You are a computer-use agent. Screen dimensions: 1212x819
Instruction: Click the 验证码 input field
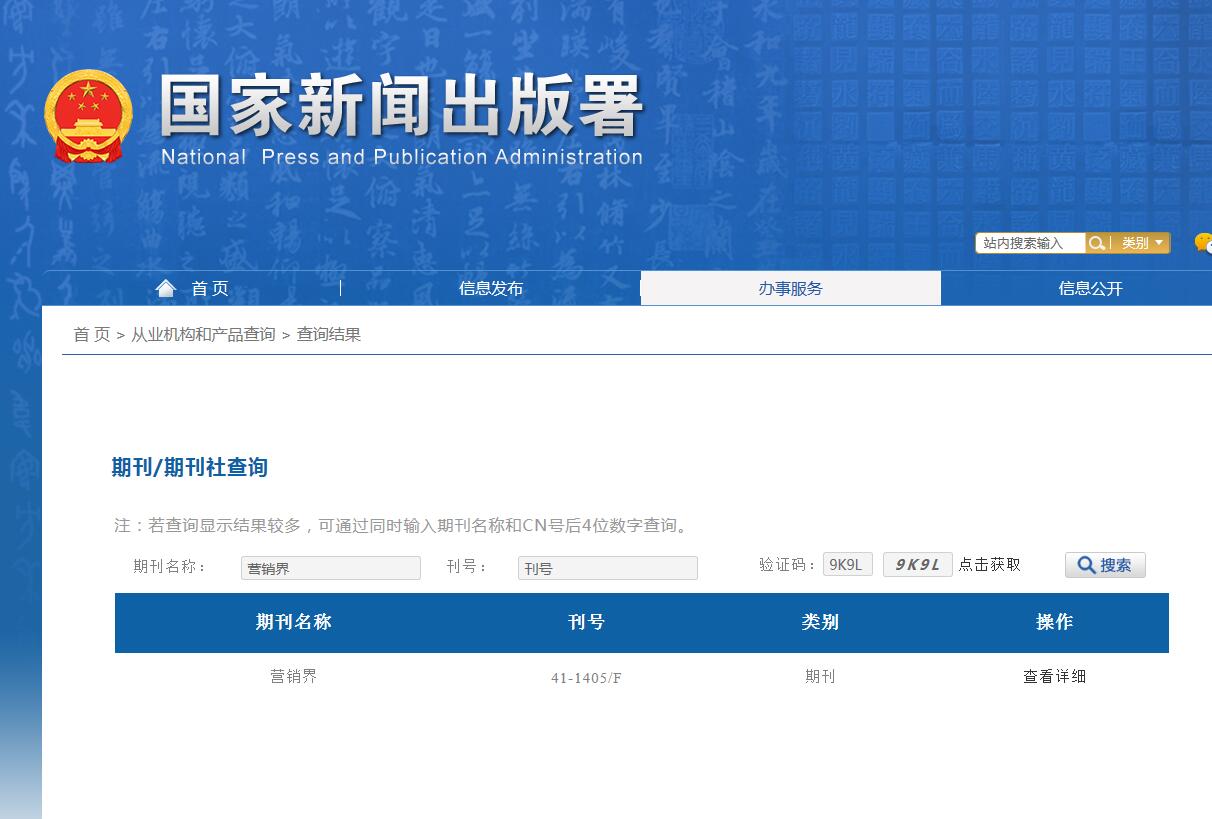[x=847, y=565]
